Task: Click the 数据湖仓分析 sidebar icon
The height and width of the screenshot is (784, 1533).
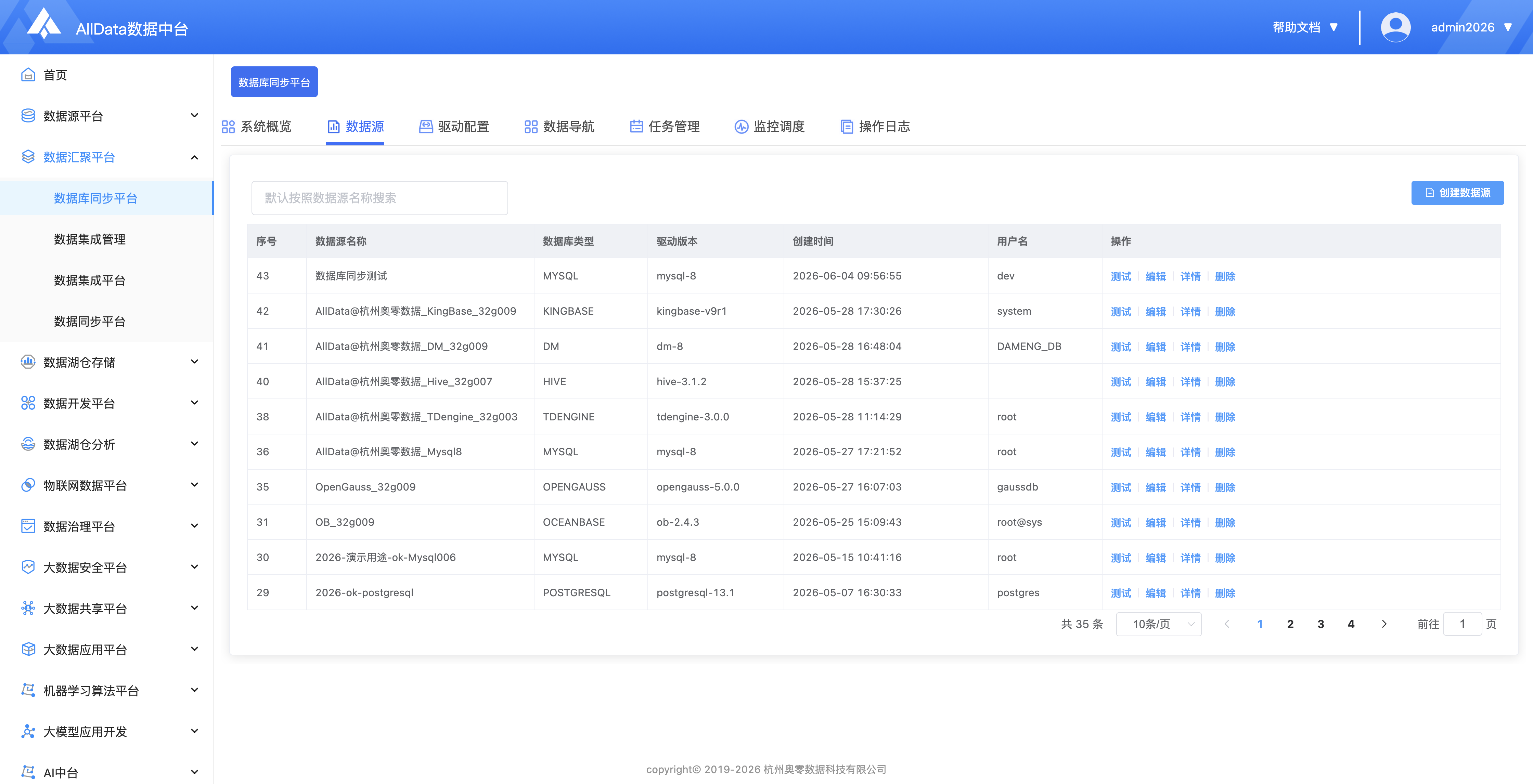Action: click(28, 444)
